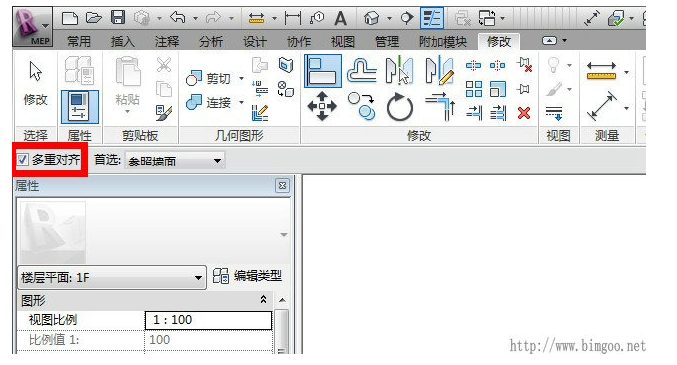677x365 pixels.
Task: Open the Revit MEP application menu
Action: tap(33, 26)
